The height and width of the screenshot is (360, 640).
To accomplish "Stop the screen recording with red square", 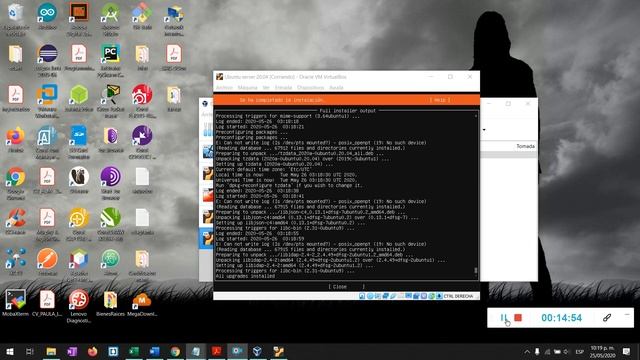I will (518, 318).
